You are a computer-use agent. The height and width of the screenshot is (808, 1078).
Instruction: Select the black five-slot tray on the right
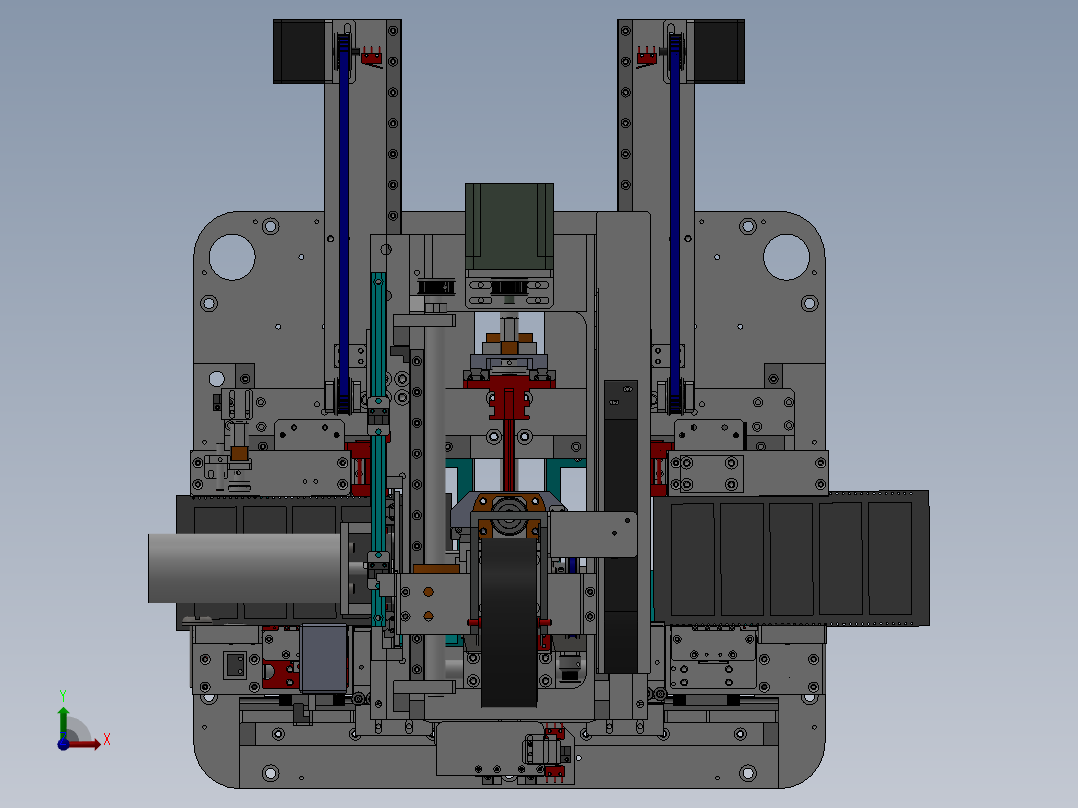coord(791,558)
